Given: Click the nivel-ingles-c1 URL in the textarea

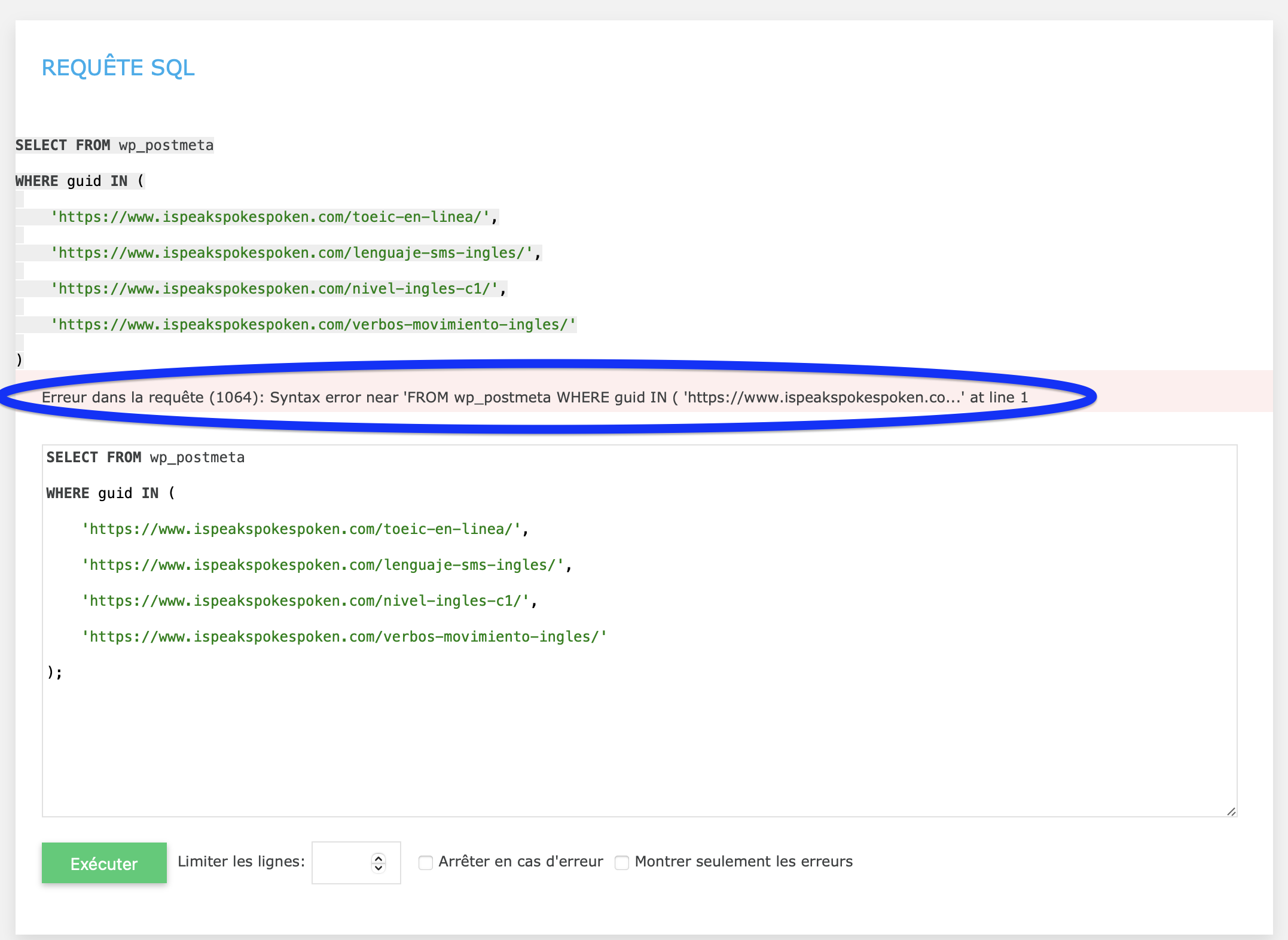Looking at the screenshot, I should click(306, 601).
